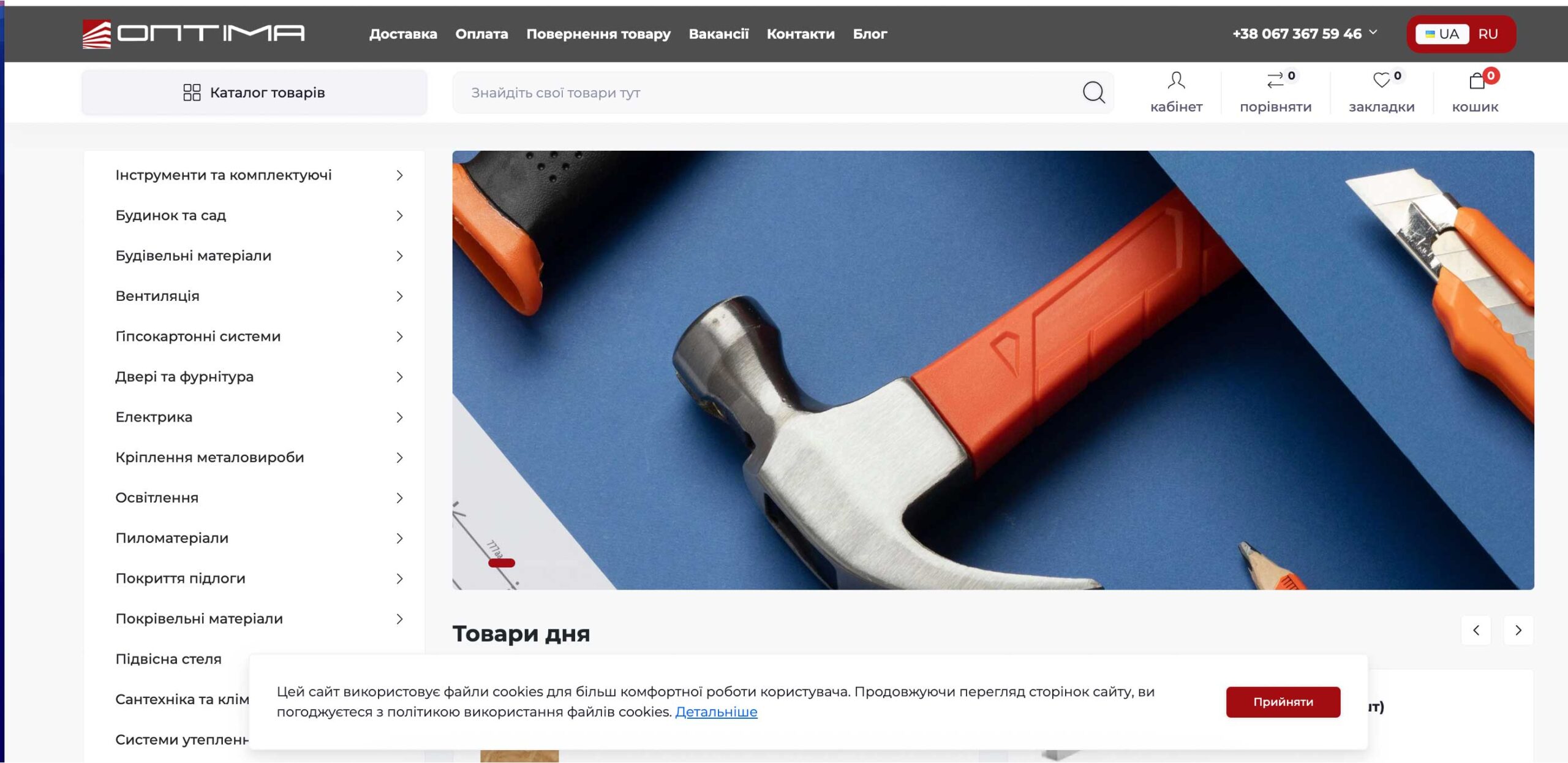Click the Оптіма logo

194,34
